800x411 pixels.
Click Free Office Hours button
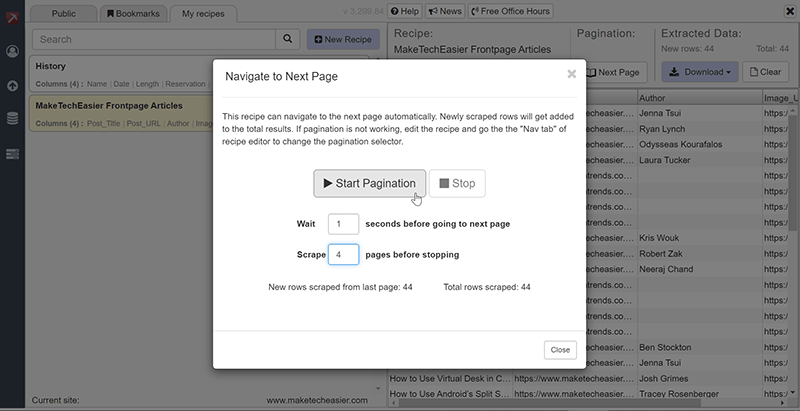pyautogui.click(x=510, y=11)
